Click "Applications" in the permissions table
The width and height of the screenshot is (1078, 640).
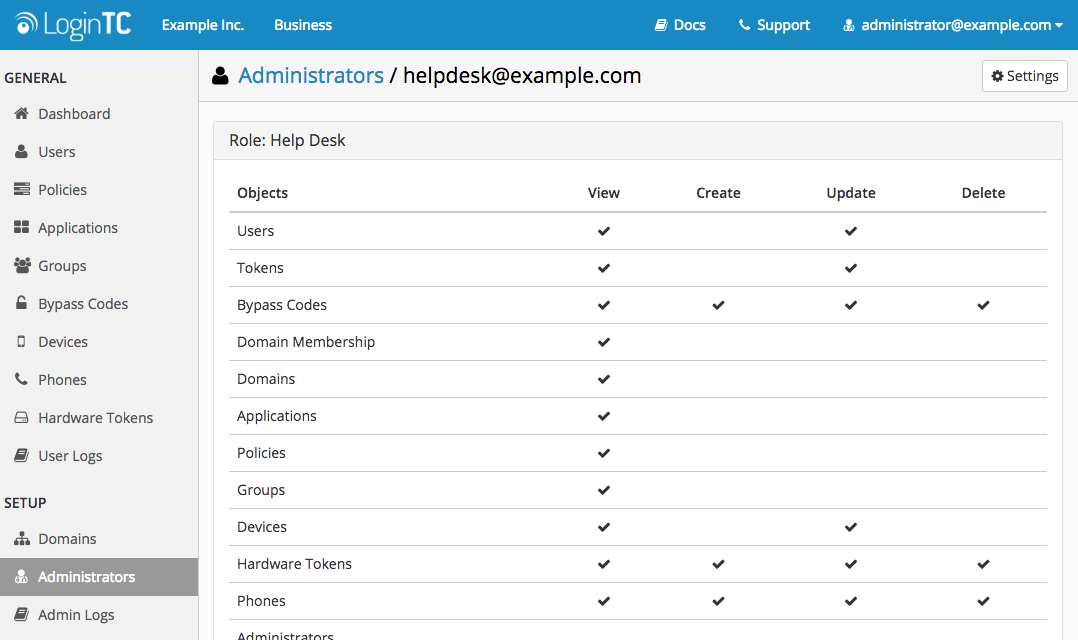click(x=276, y=417)
